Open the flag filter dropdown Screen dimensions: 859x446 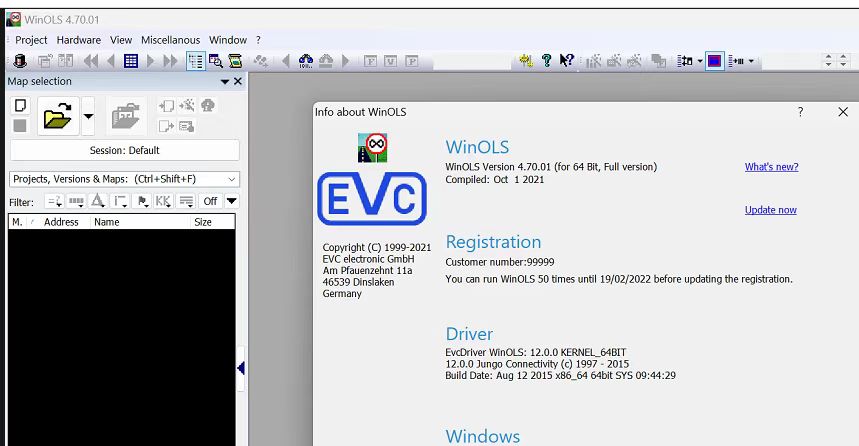pyautogui.click(x=142, y=202)
